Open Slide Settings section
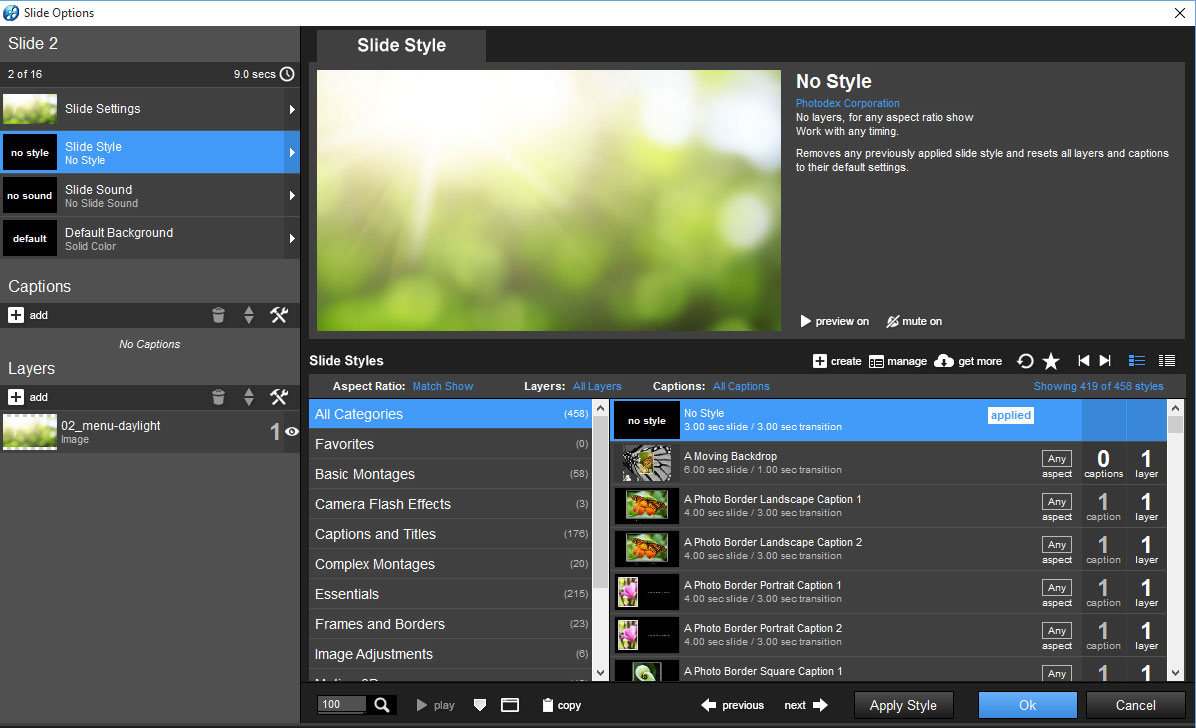This screenshot has width=1196, height=728. tap(150, 109)
